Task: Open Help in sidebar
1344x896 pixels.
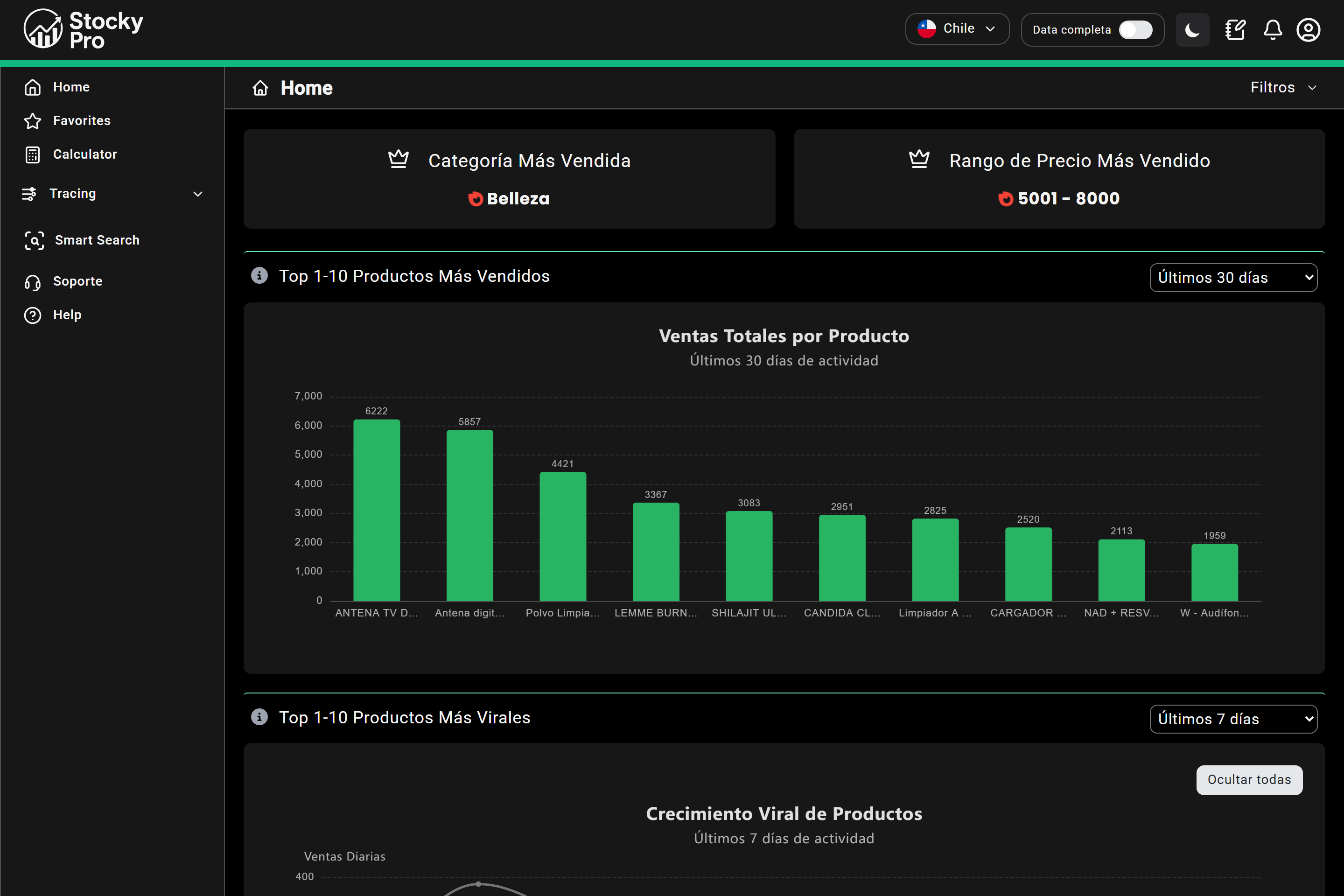Action: [x=67, y=315]
